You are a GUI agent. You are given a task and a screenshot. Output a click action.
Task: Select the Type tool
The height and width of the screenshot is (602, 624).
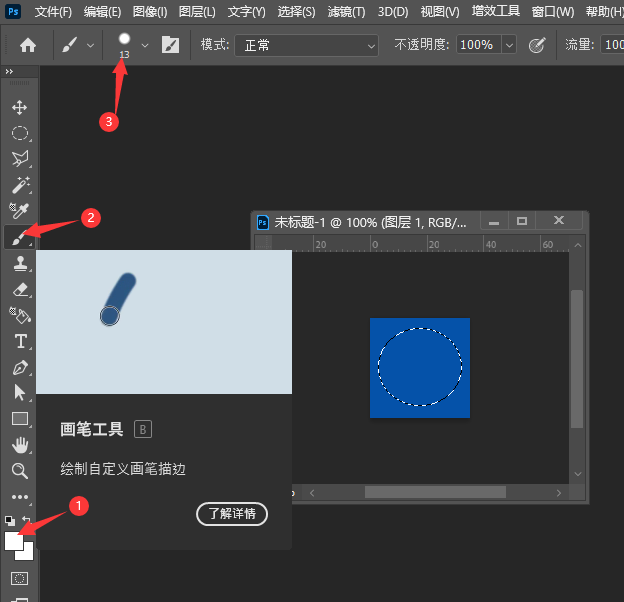20,341
